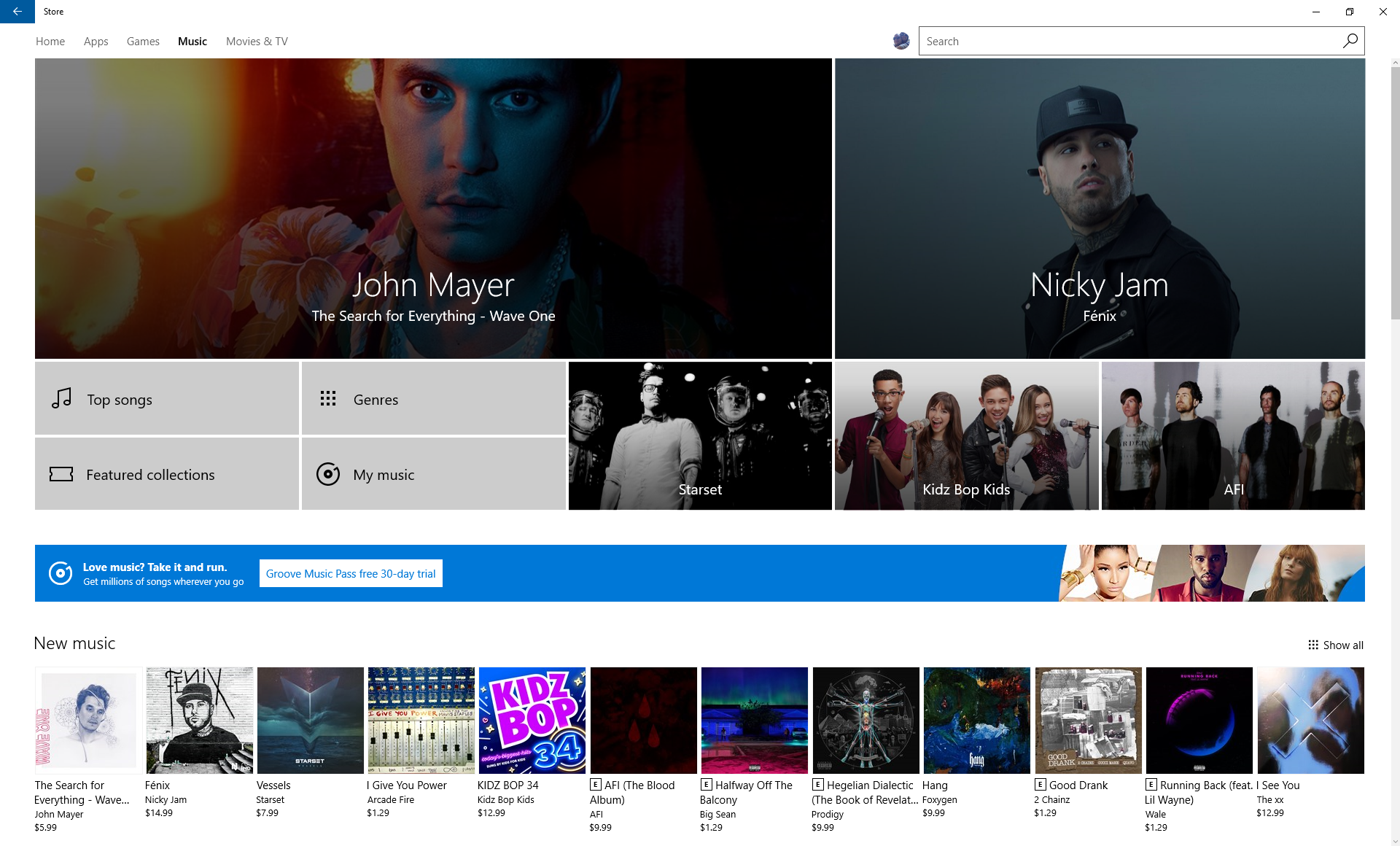Open the Starset artist tile

700,435
